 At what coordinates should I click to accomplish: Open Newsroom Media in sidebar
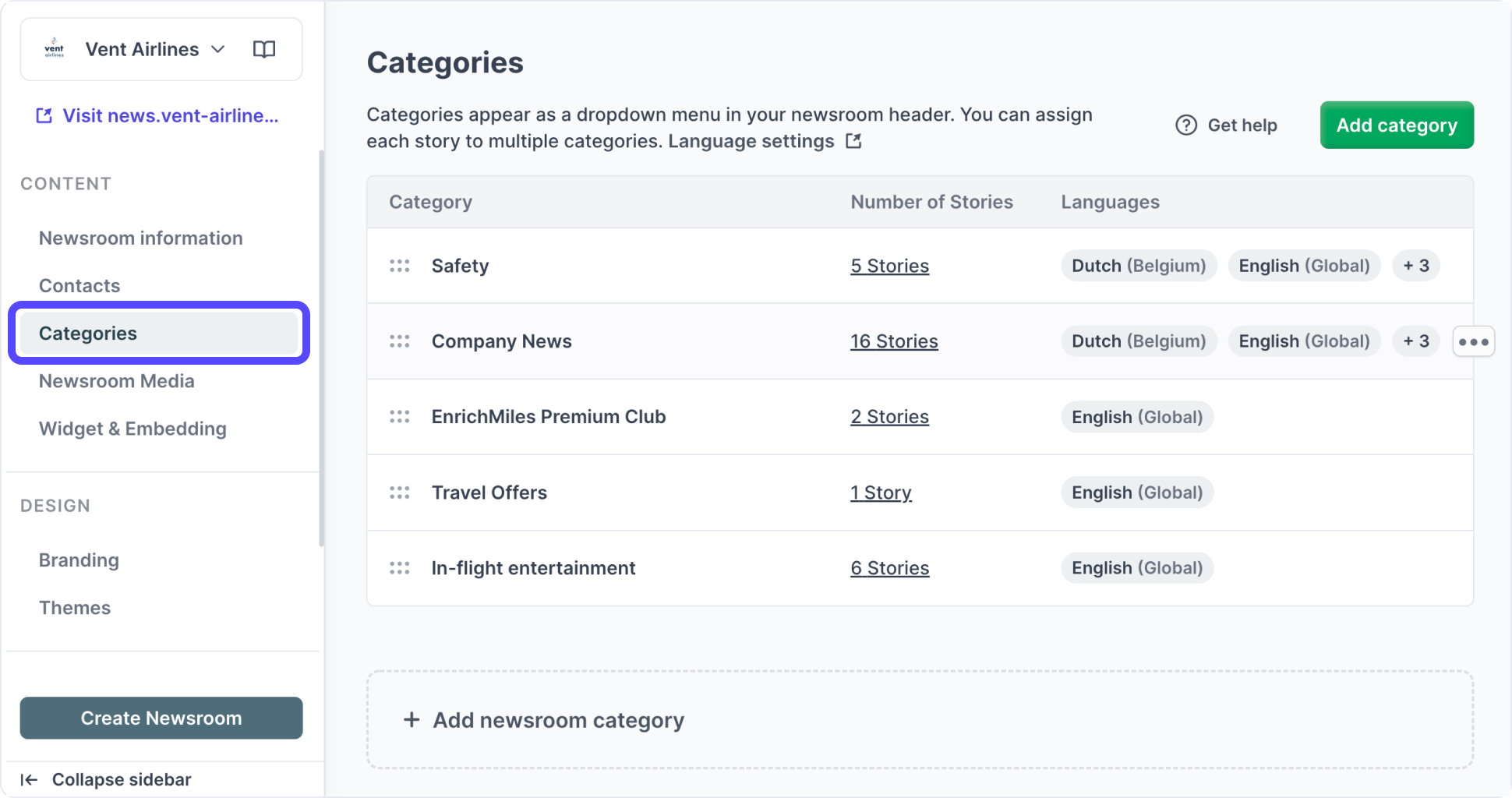pyautogui.click(x=117, y=381)
